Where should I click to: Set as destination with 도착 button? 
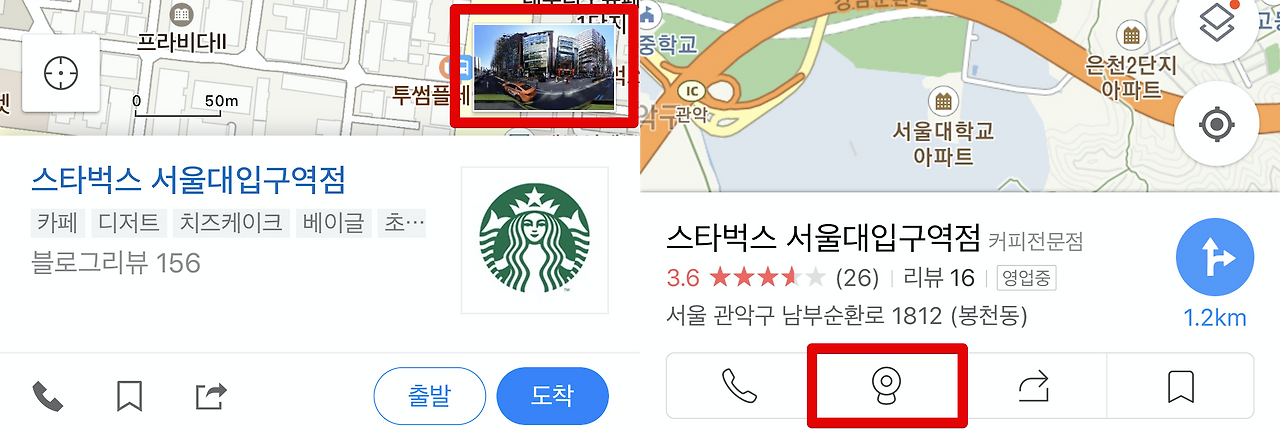(x=553, y=396)
